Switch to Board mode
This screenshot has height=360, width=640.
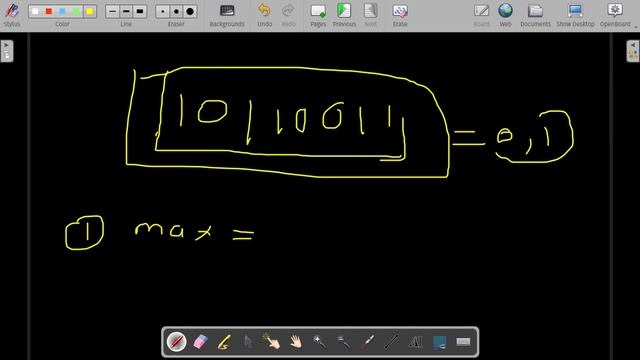point(481,16)
